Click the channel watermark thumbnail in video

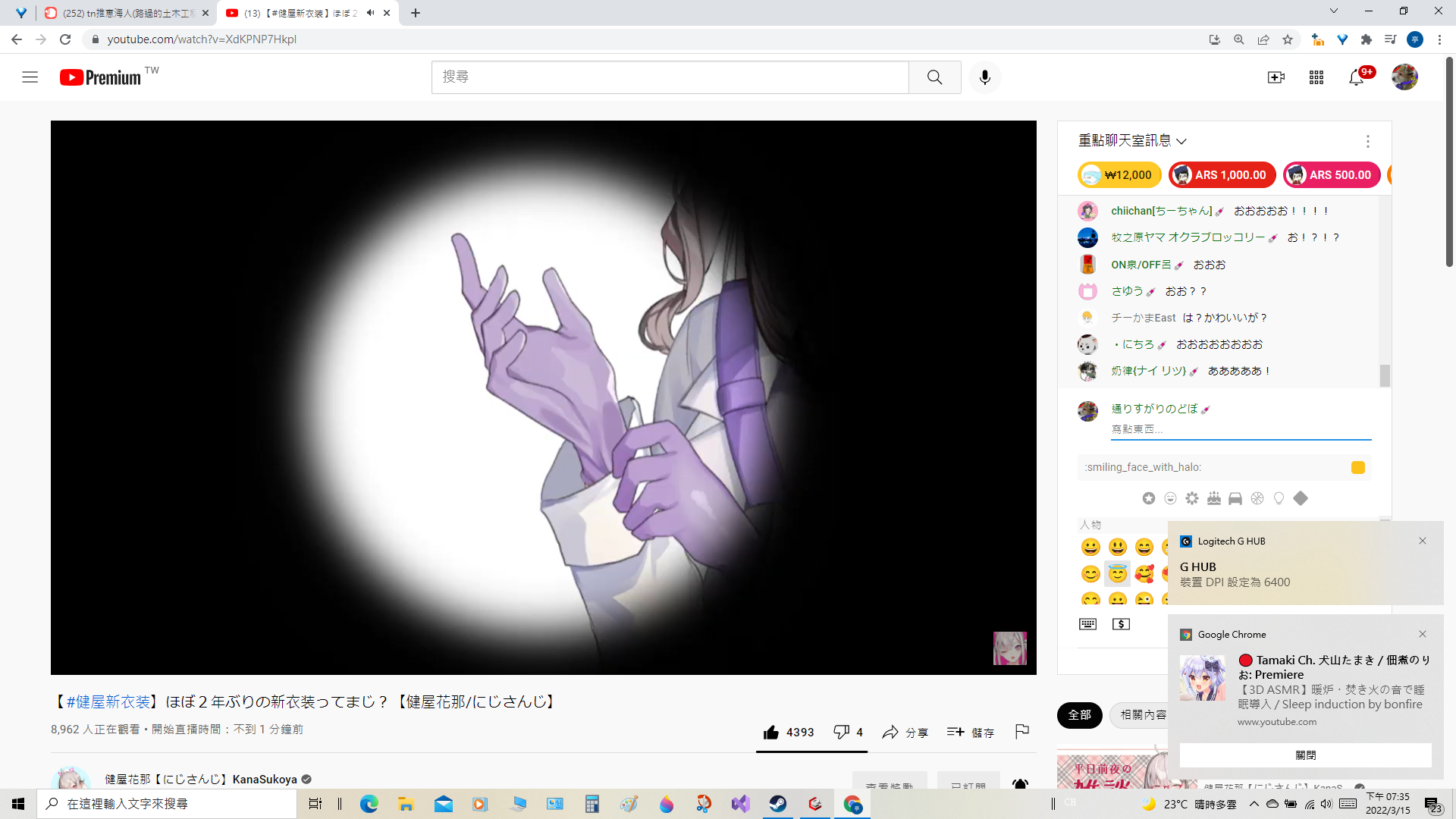tap(1009, 648)
